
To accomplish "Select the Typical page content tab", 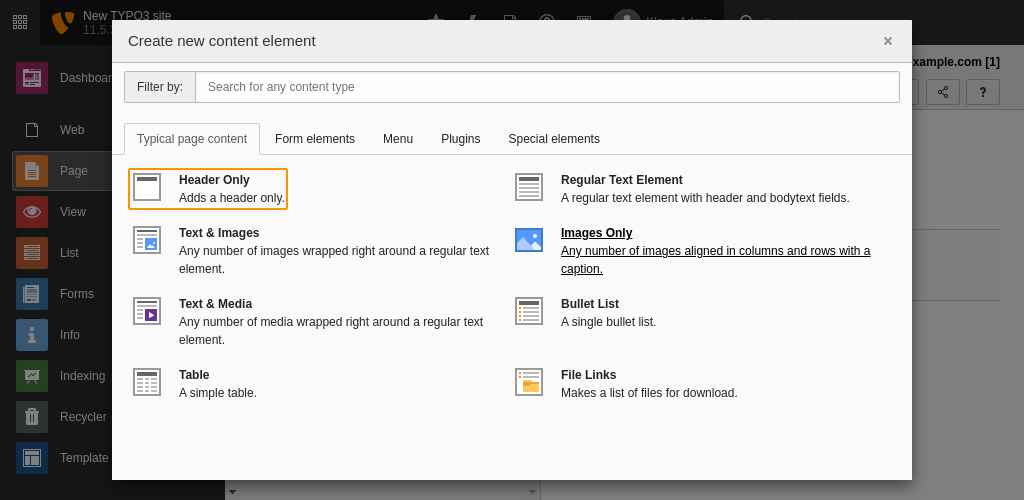I will click(x=192, y=139).
